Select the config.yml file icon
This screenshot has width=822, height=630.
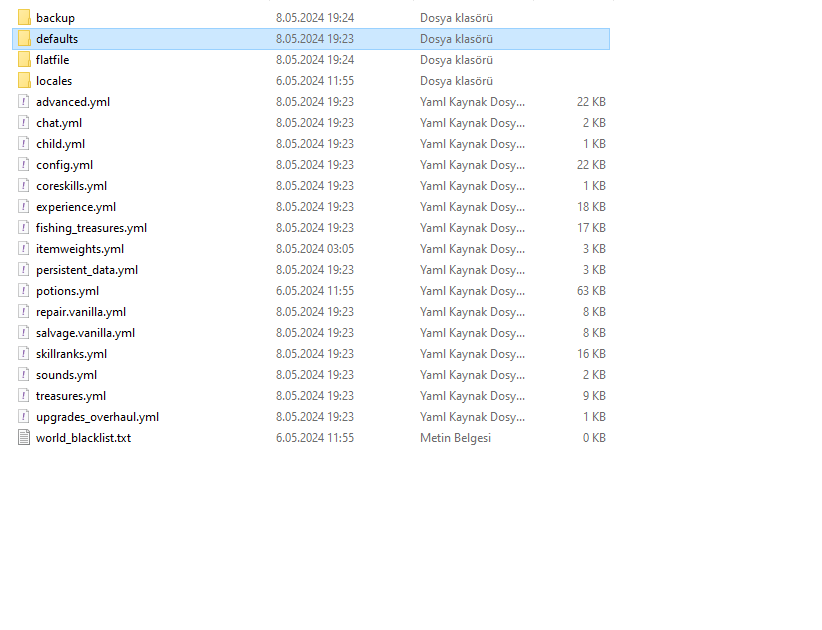(x=24, y=165)
